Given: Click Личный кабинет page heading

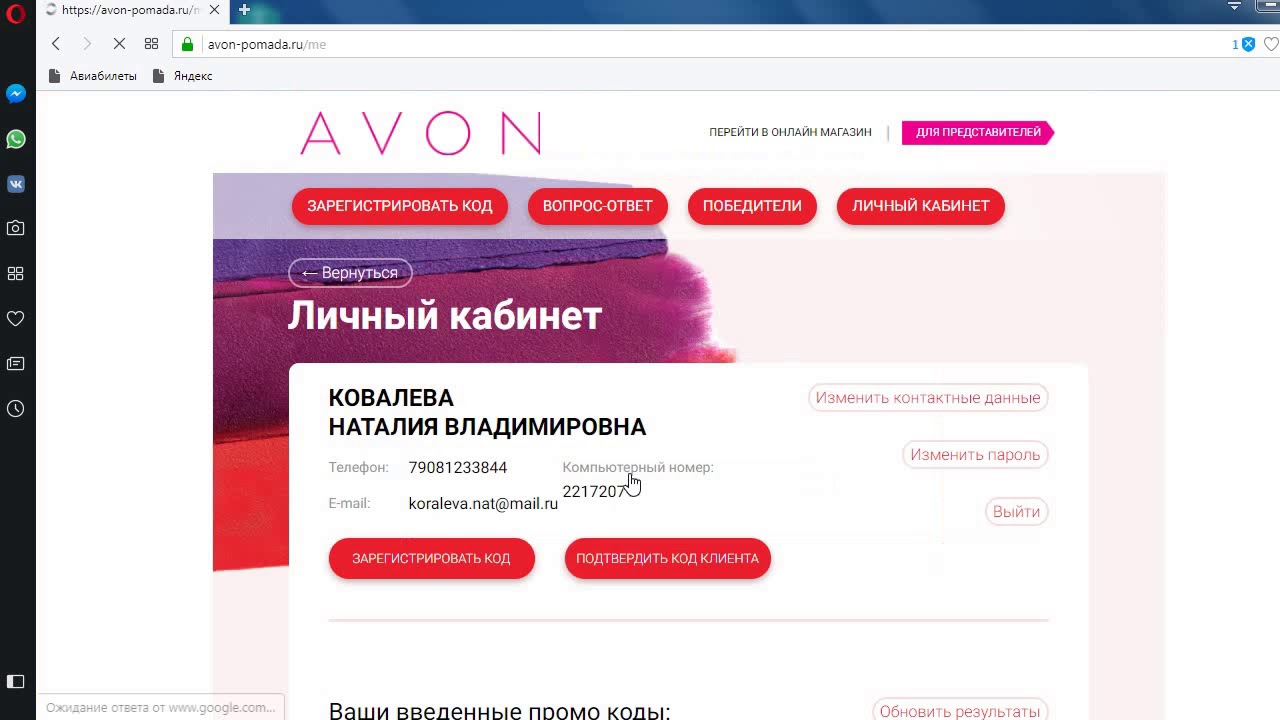Looking at the screenshot, I should click(445, 316).
